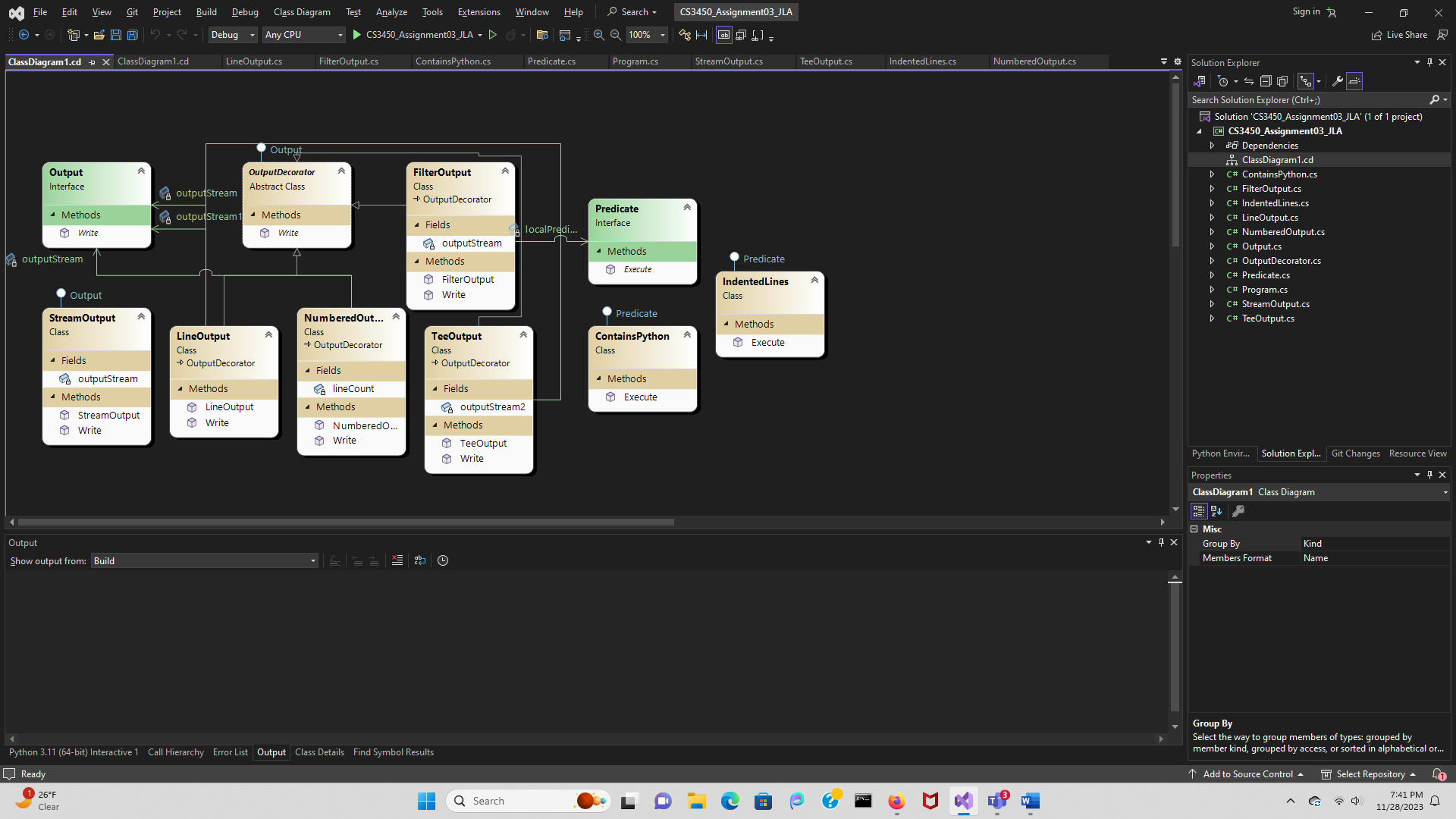
Task: Click Start Without Debugging hollow play icon
Action: 493,35
